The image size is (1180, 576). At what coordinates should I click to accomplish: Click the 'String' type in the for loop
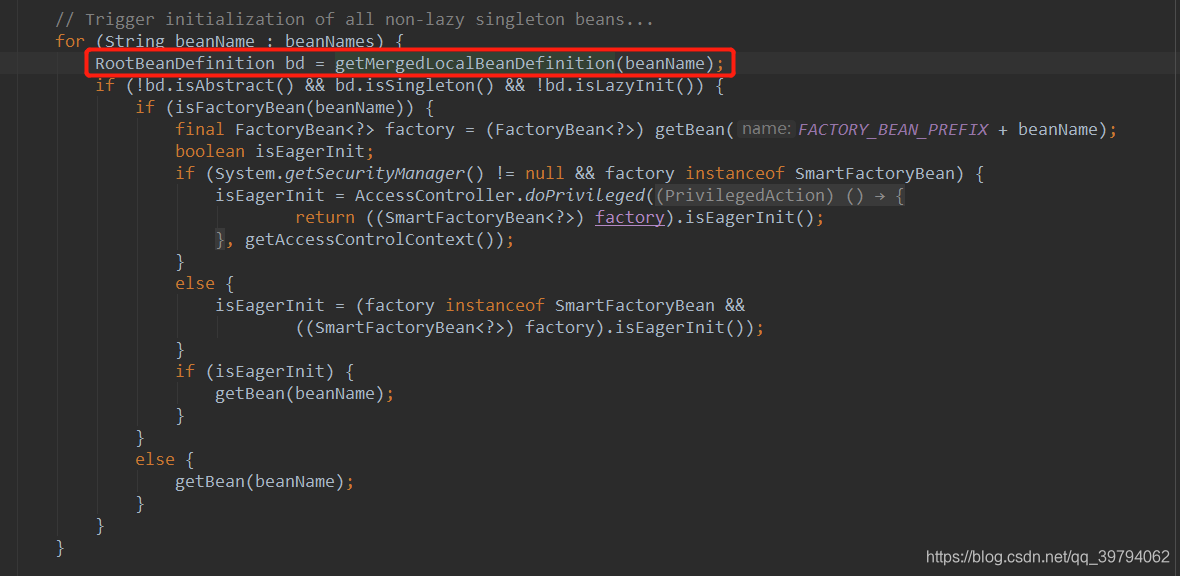(135, 41)
